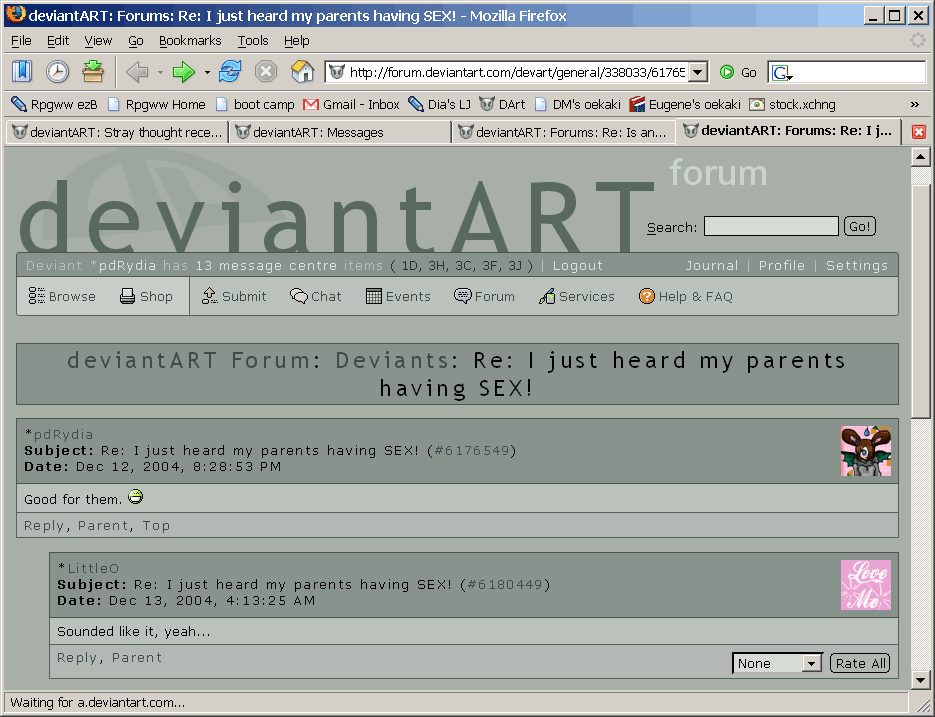Open the post number #6180449 link

504,585
